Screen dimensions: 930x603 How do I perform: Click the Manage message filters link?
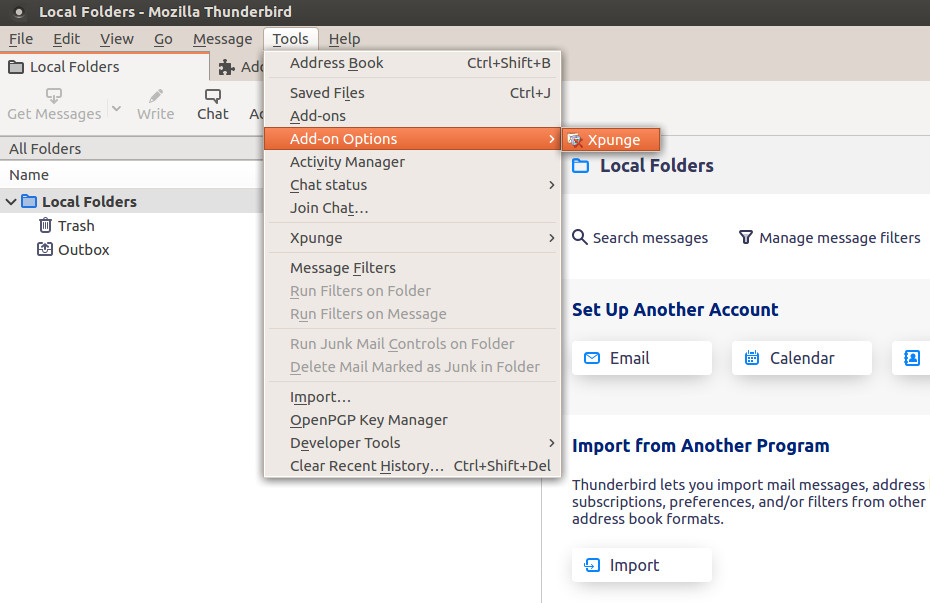pyautogui.click(x=829, y=238)
